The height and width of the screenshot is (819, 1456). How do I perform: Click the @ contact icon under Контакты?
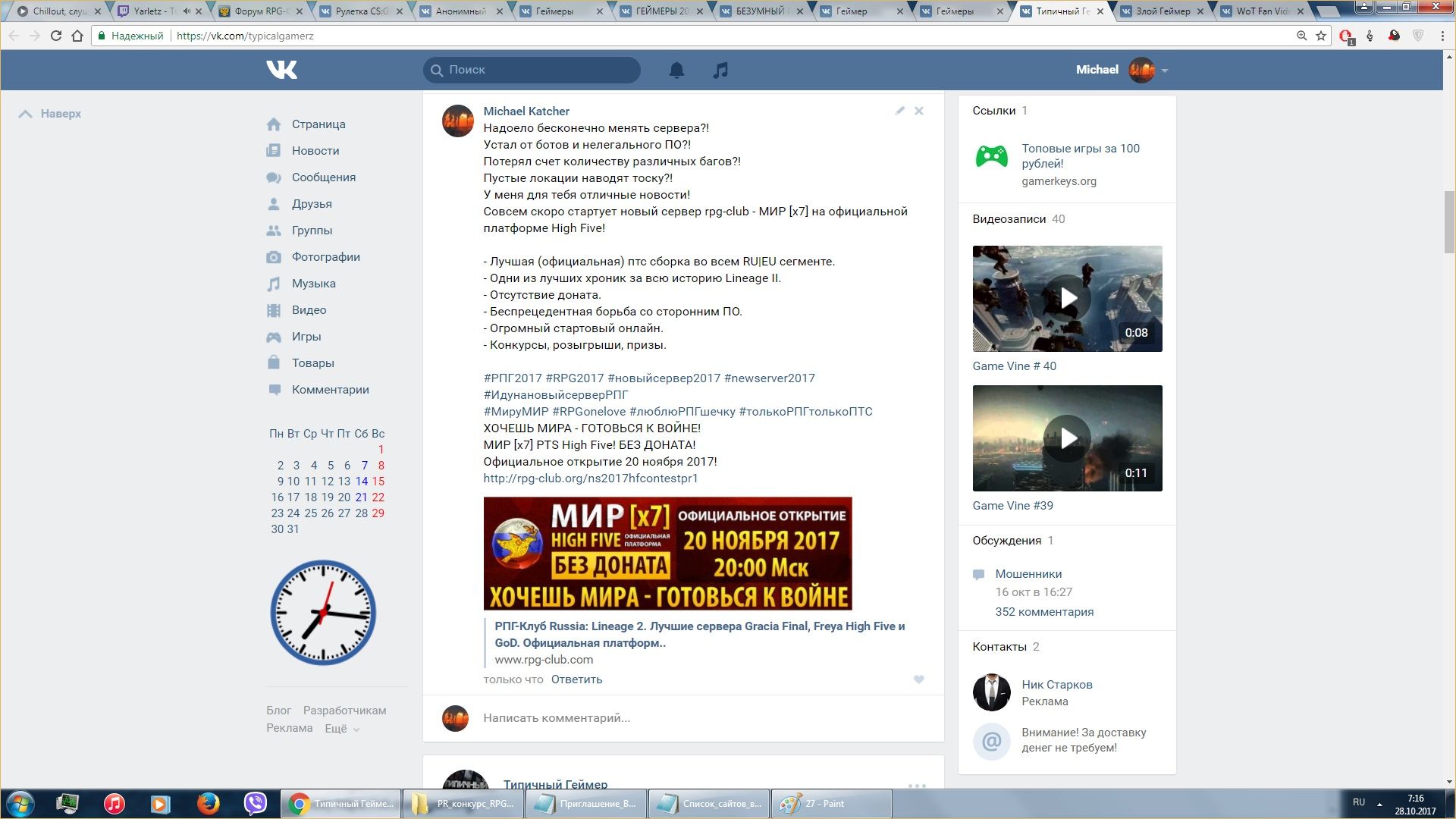pyautogui.click(x=991, y=741)
